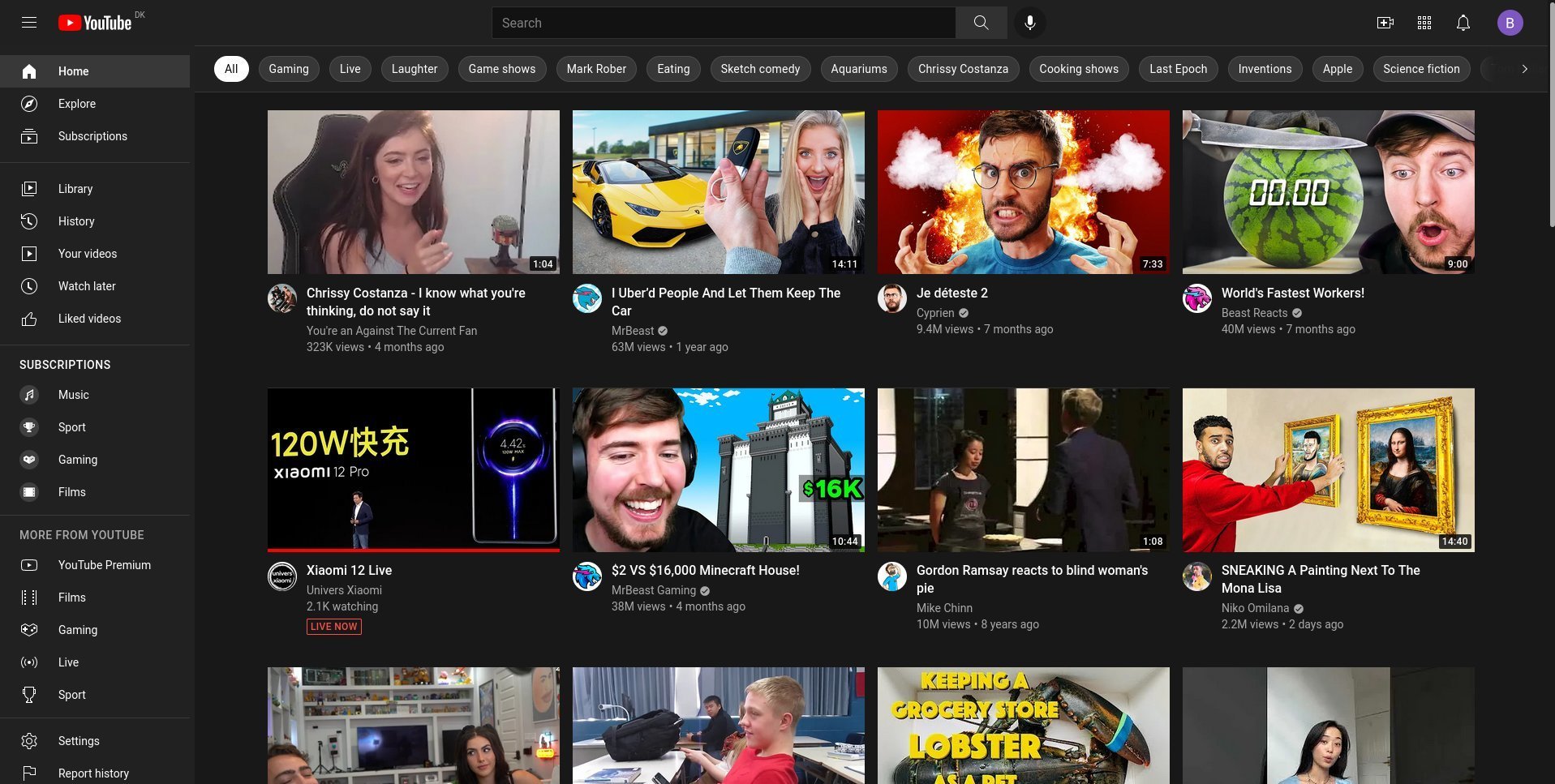1555x784 pixels.
Task: Click the Liked videos thumbs-up icon
Action: coord(29,319)
